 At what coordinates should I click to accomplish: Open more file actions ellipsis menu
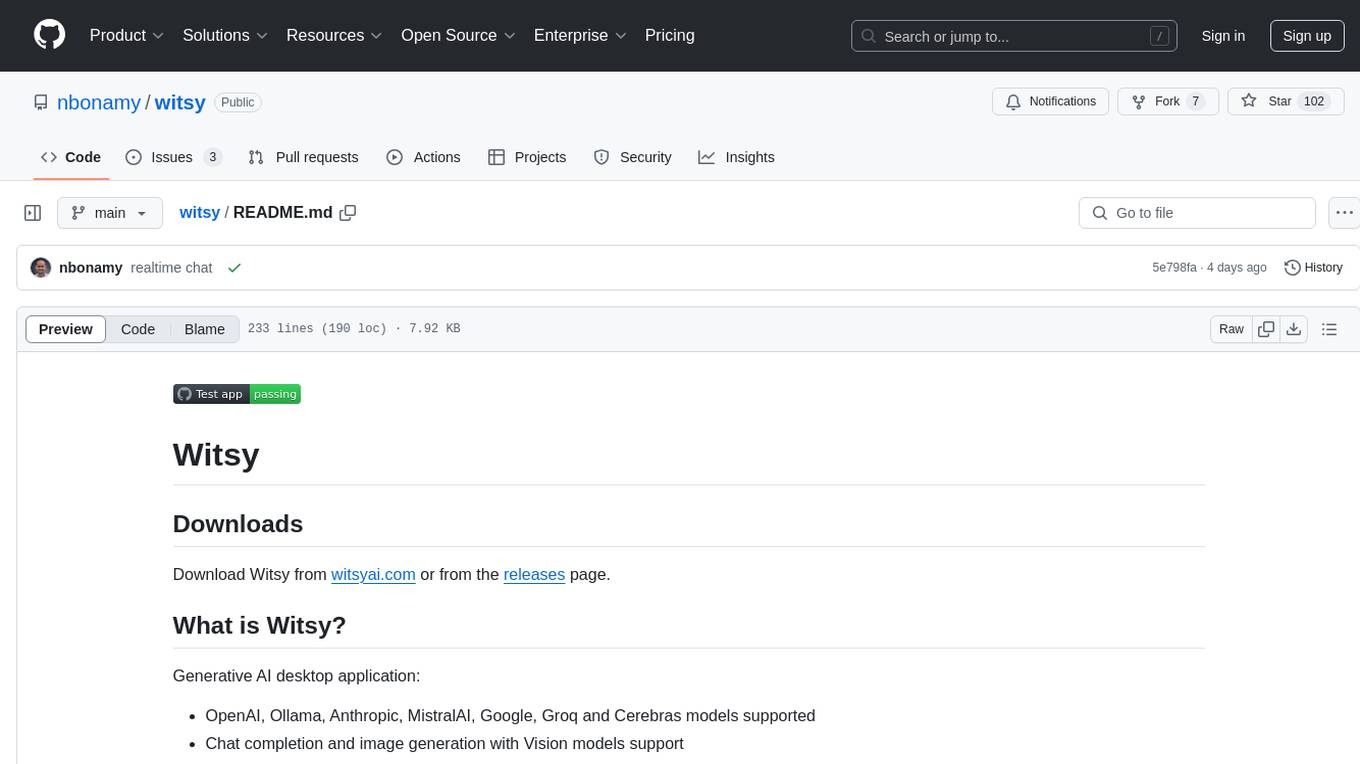[x=1344, y=213]
